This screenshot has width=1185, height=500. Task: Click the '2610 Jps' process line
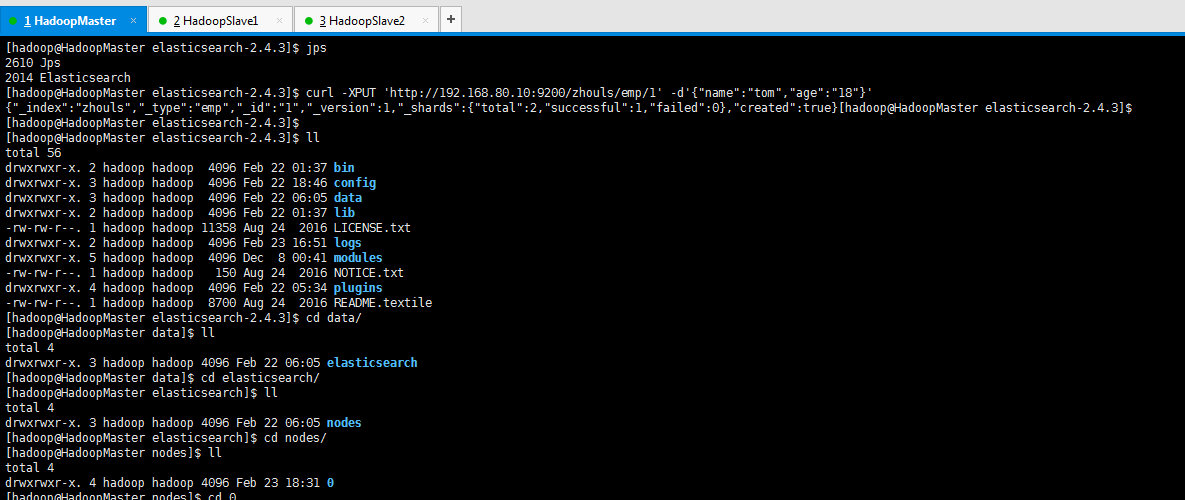tap(32, 63)
